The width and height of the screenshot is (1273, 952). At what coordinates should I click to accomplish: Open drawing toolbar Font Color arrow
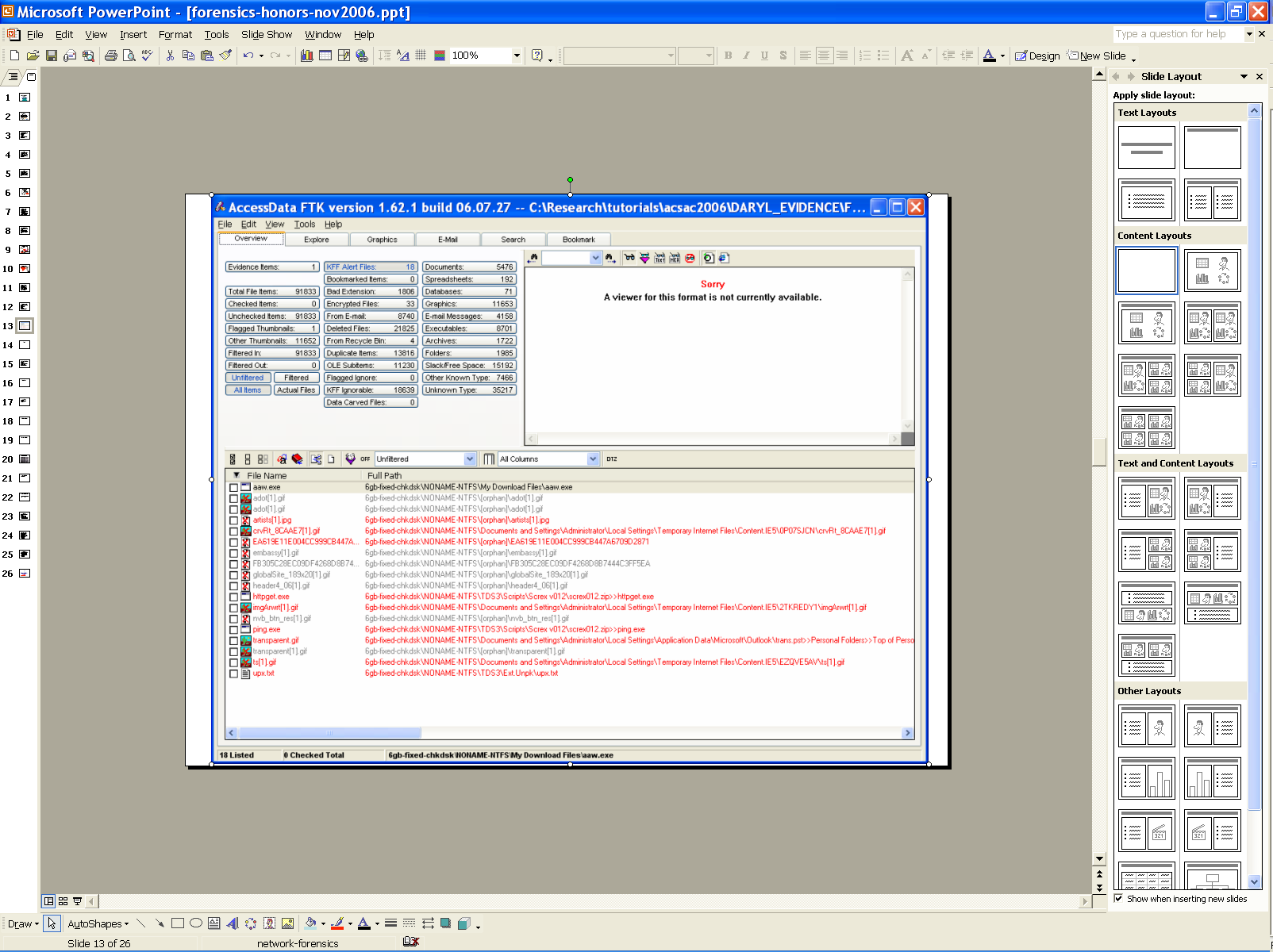377,923
